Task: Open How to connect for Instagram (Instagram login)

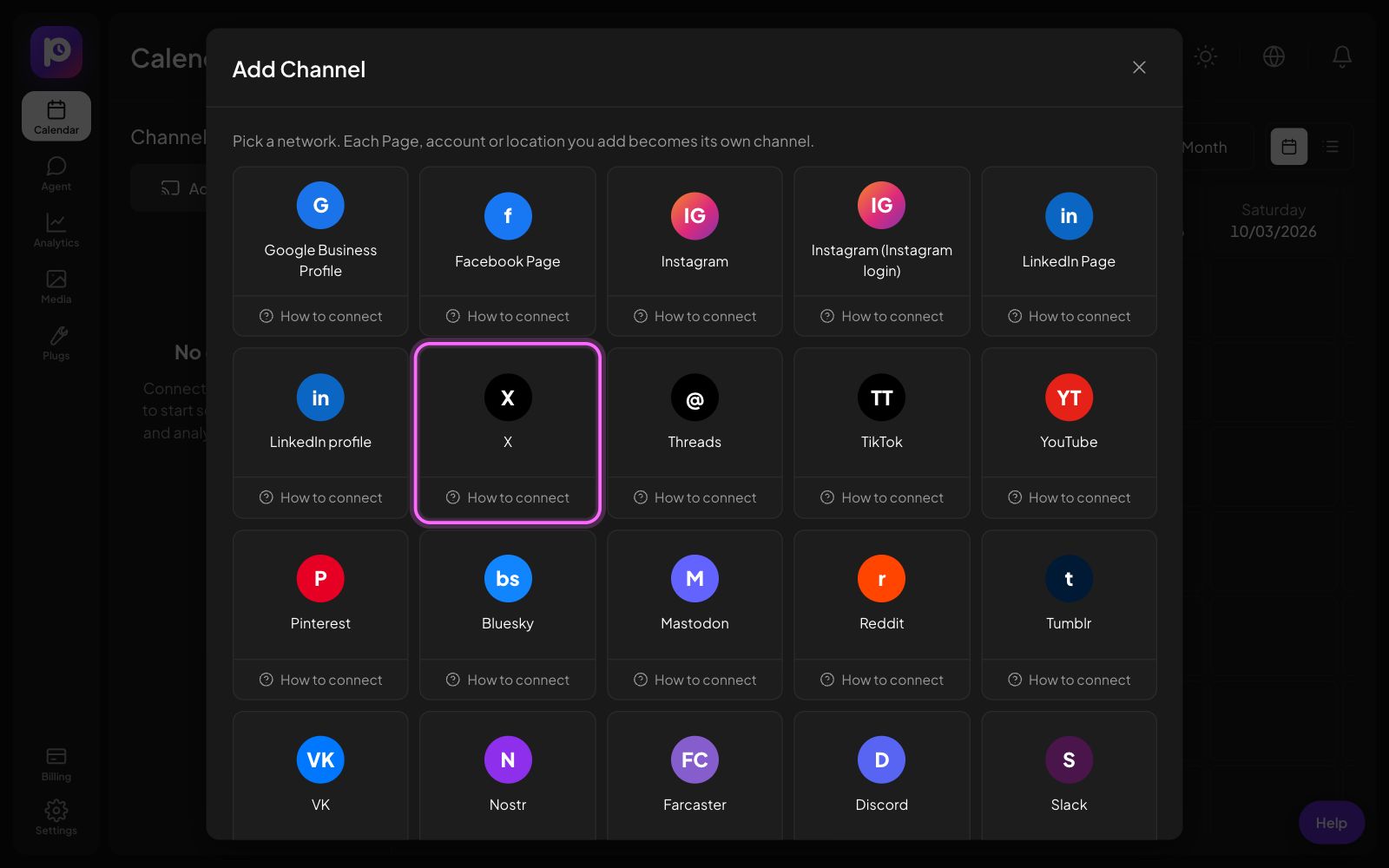Action: [x=882, y=316]
